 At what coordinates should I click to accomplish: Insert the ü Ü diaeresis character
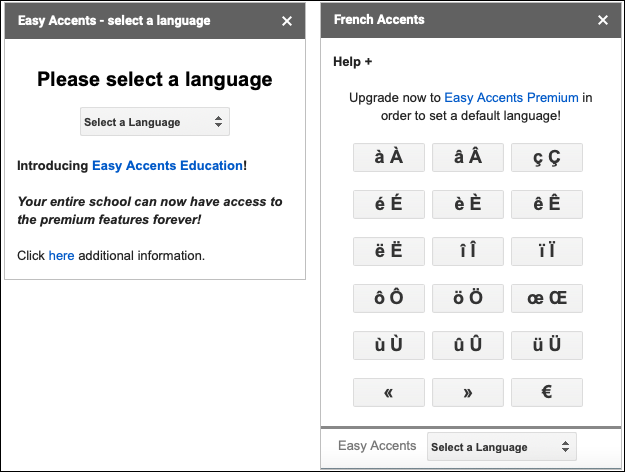coord(547,345)
